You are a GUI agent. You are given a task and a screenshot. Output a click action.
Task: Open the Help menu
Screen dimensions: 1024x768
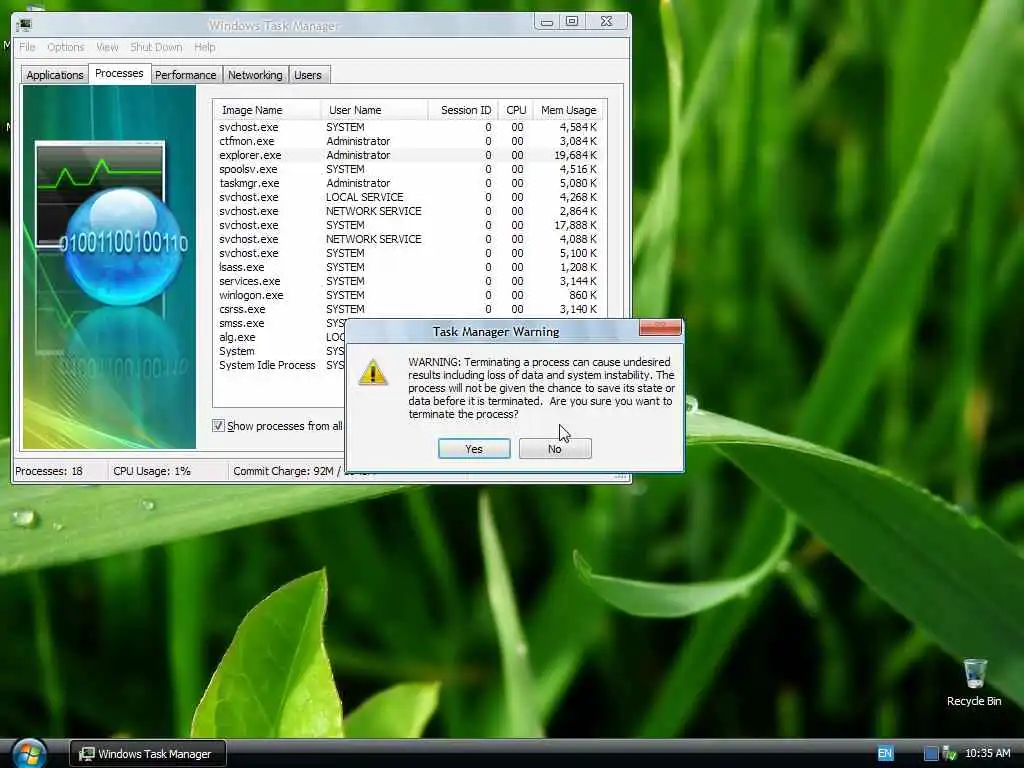click(204, 47)
